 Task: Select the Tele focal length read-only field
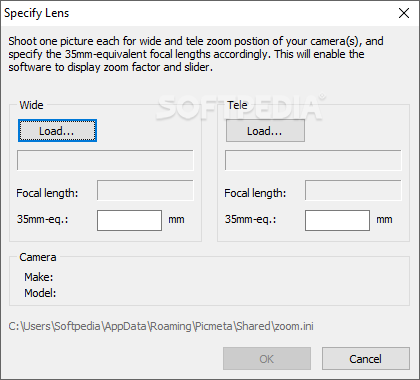353,190
